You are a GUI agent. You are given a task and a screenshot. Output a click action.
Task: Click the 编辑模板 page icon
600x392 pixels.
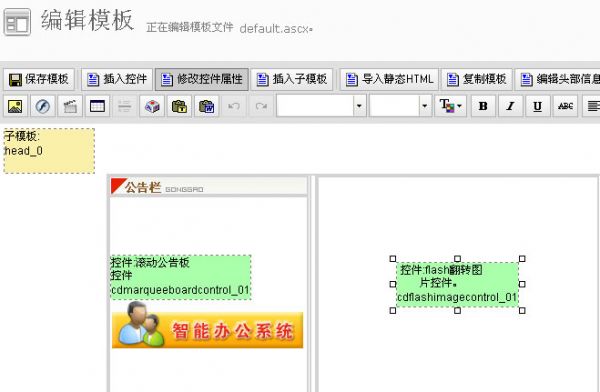coord(17,22)
